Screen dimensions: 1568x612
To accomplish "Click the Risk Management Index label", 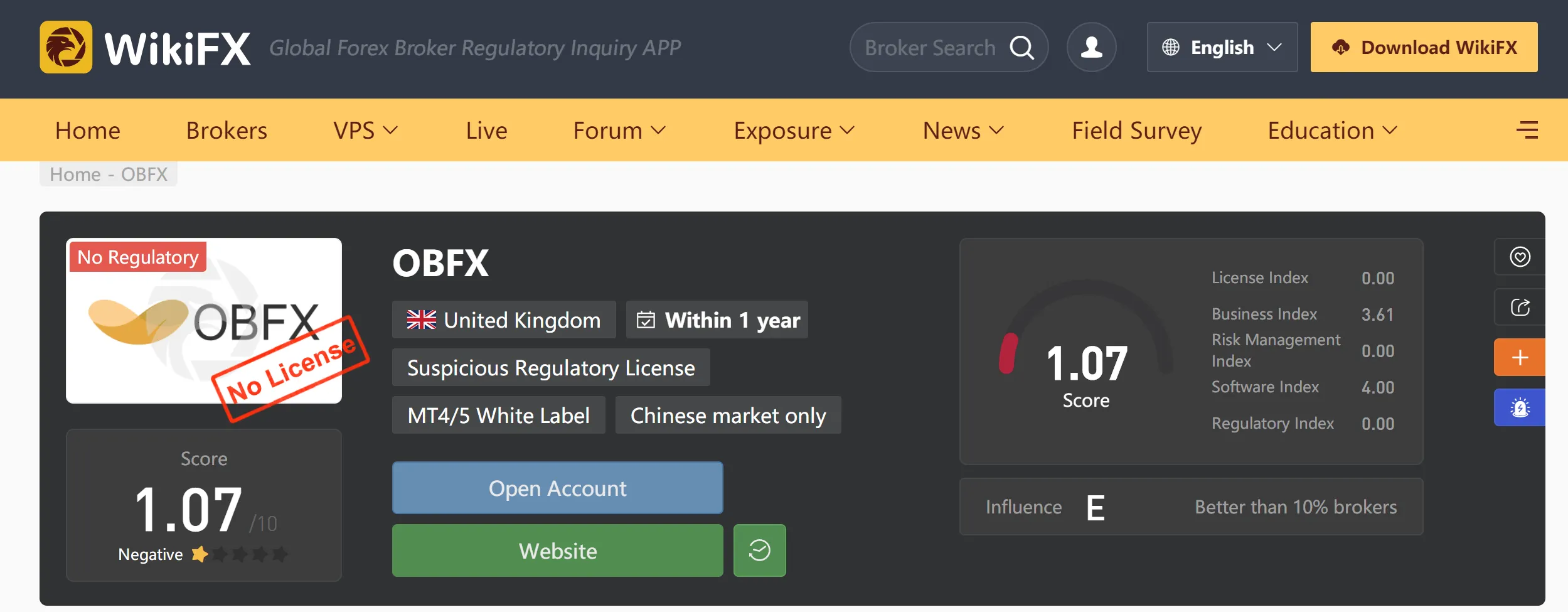I will pos(1276,350).
